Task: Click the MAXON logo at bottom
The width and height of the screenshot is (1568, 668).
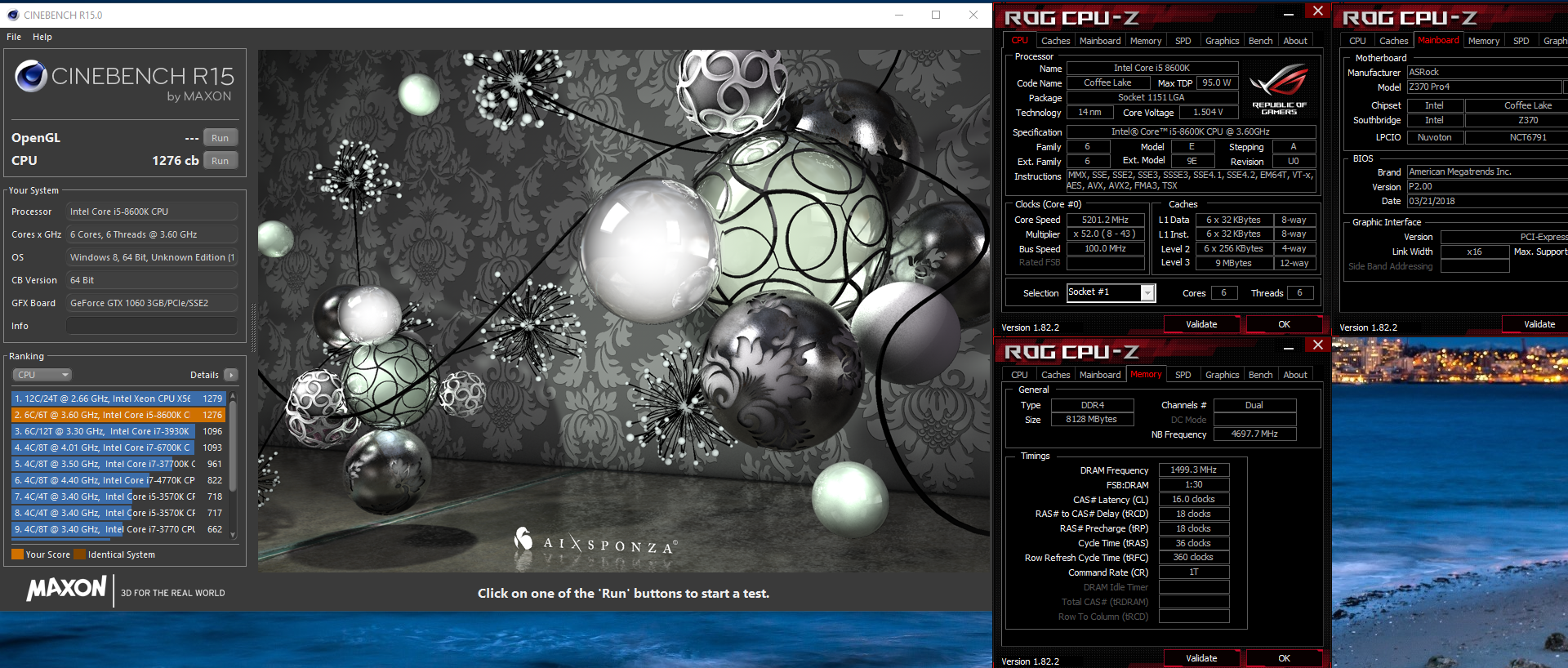Action: (x=67, y=589)
